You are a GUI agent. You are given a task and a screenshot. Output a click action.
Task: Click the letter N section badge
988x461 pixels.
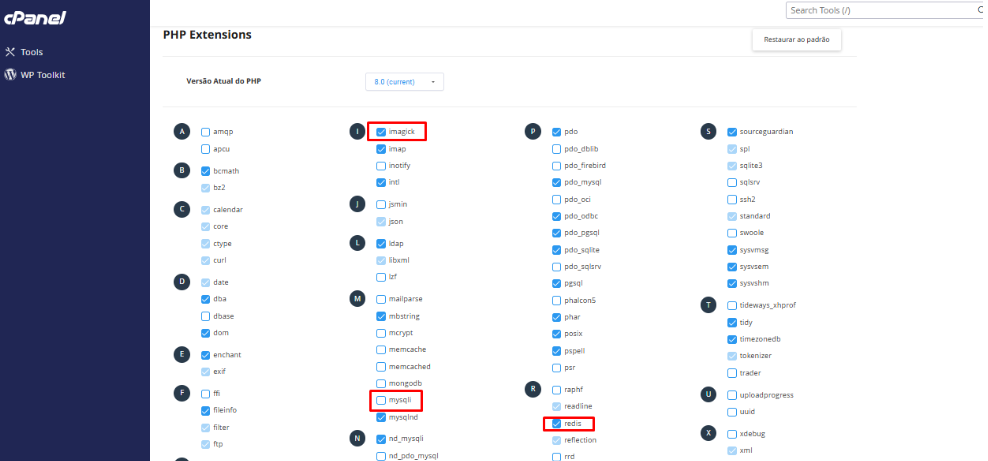357,438
